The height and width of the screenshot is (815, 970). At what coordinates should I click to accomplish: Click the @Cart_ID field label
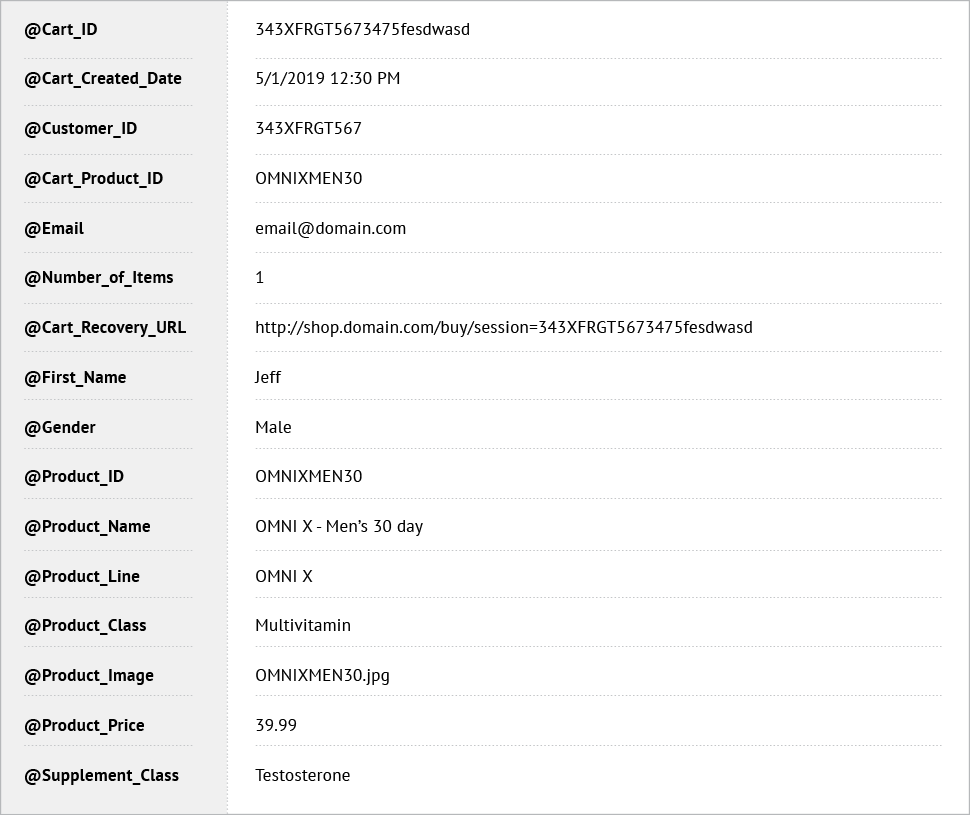coord(61,30)
